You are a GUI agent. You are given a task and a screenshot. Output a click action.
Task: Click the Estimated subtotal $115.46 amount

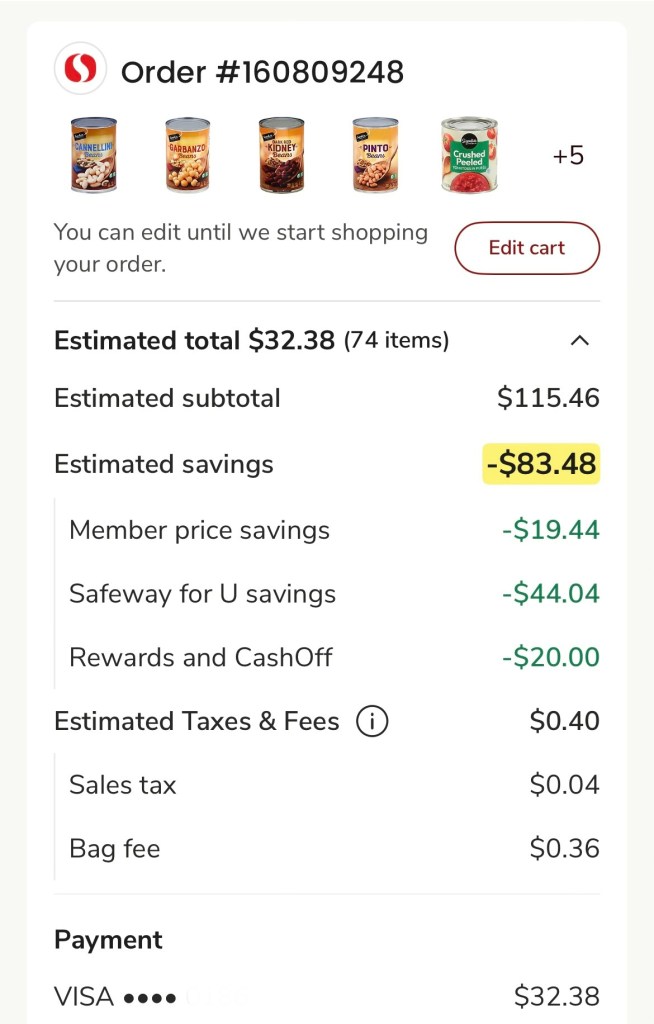548,398
